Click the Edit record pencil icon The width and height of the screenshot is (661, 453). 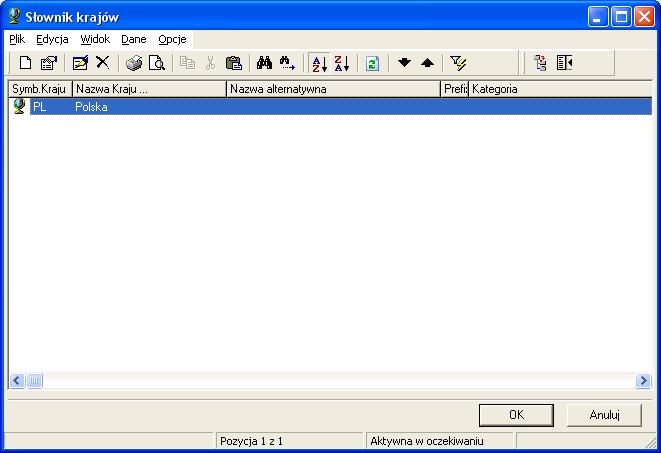click(80, 63)
